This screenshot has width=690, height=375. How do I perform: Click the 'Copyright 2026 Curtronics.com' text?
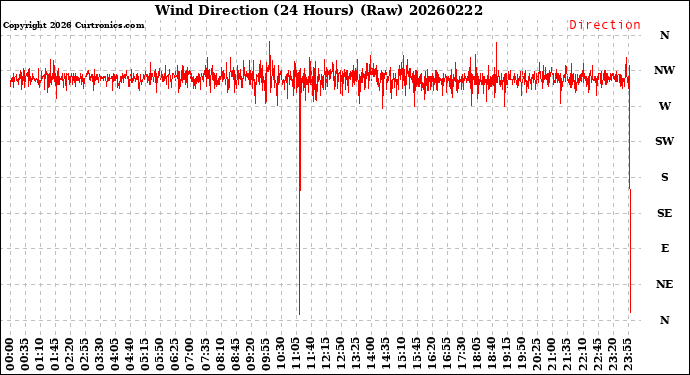pyautogui.click(x=73, y=26)
